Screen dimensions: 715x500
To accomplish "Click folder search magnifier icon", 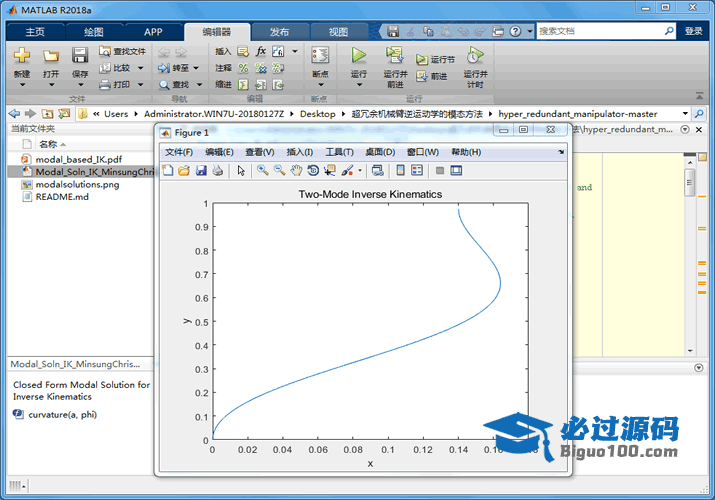I will pyautogui.click(x=699, y=113).
